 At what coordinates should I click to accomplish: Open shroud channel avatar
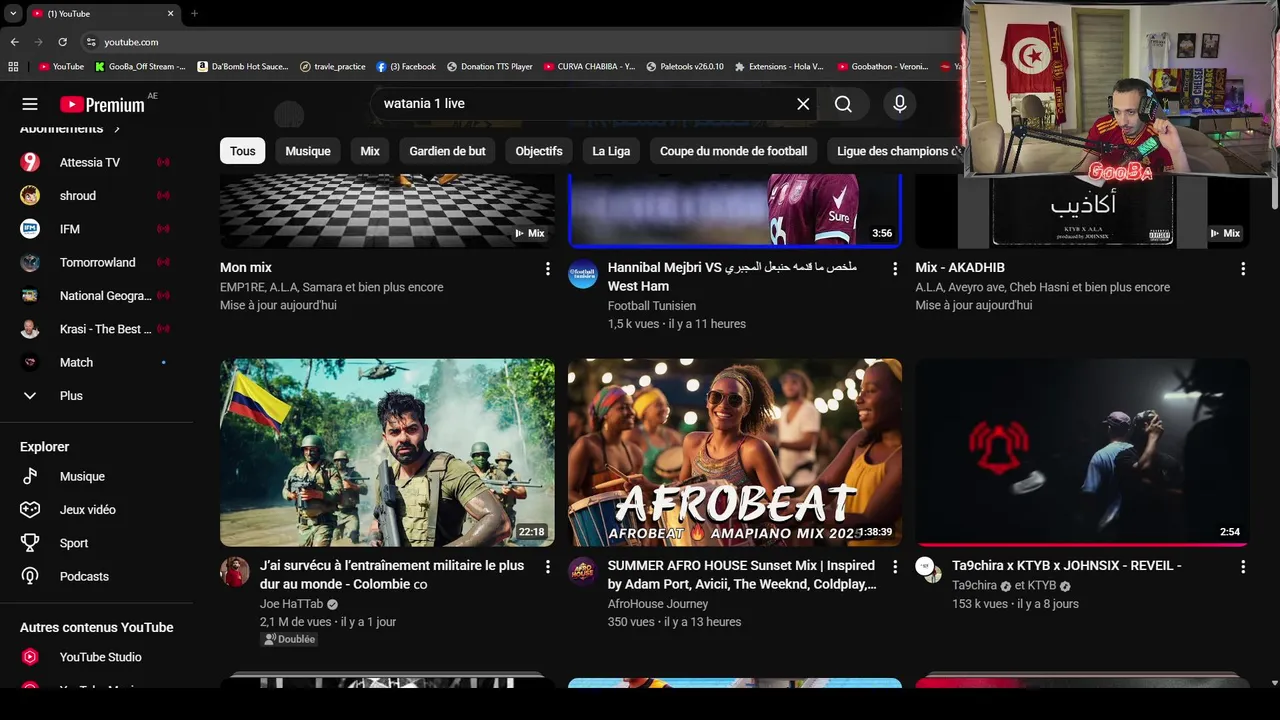(x=30, y=196)
